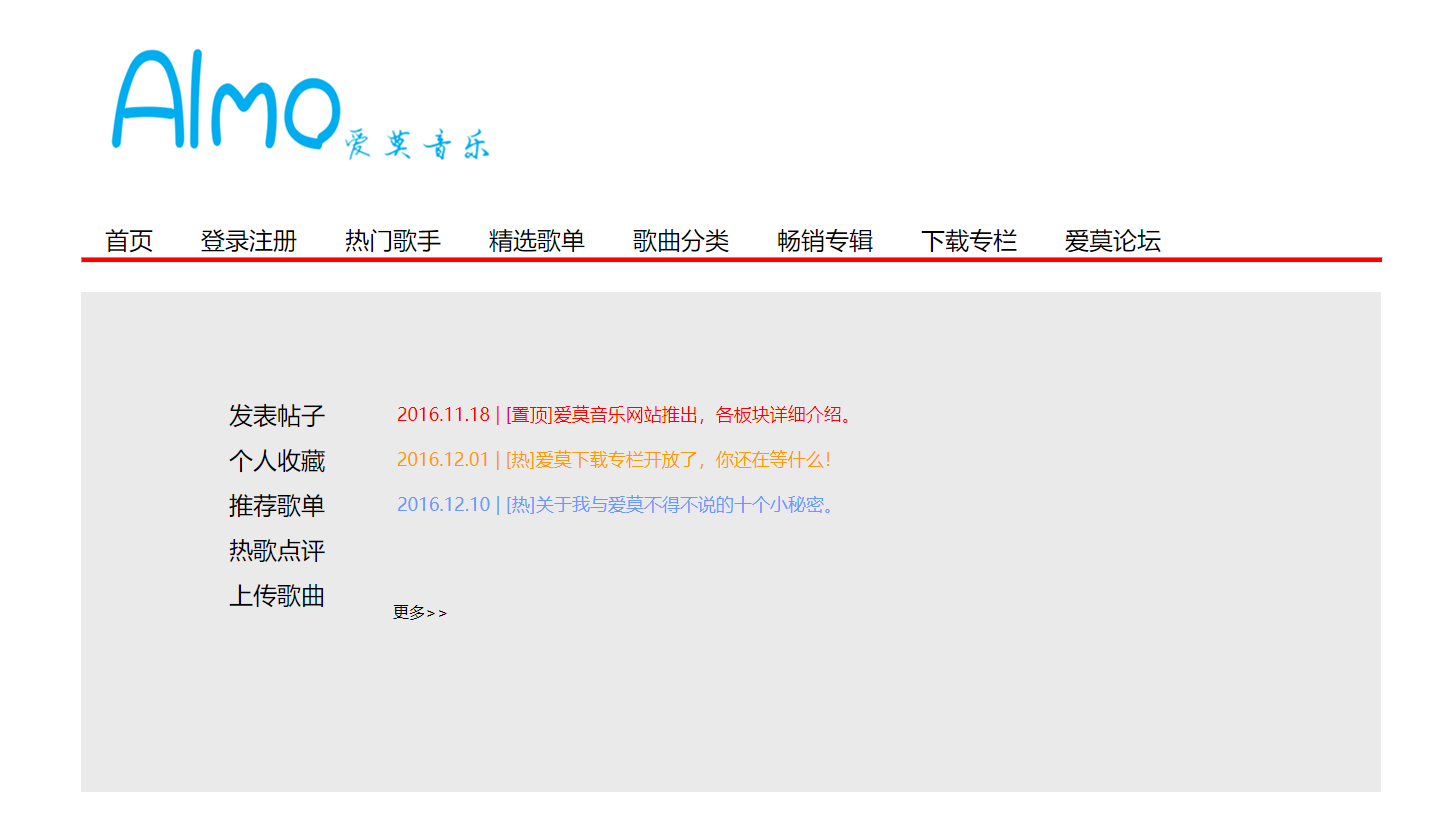This screenshot has width=1432, height=835.
Task: Open the orange post about 爱莫下载专栏开放了
Action: tap(614, 460)
